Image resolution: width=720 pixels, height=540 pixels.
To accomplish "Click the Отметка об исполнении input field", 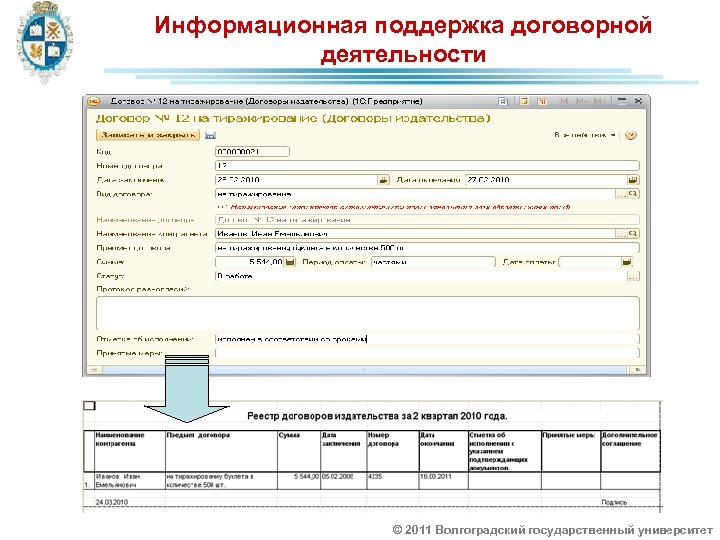I will pyautogui.click(x=427, y=339).
